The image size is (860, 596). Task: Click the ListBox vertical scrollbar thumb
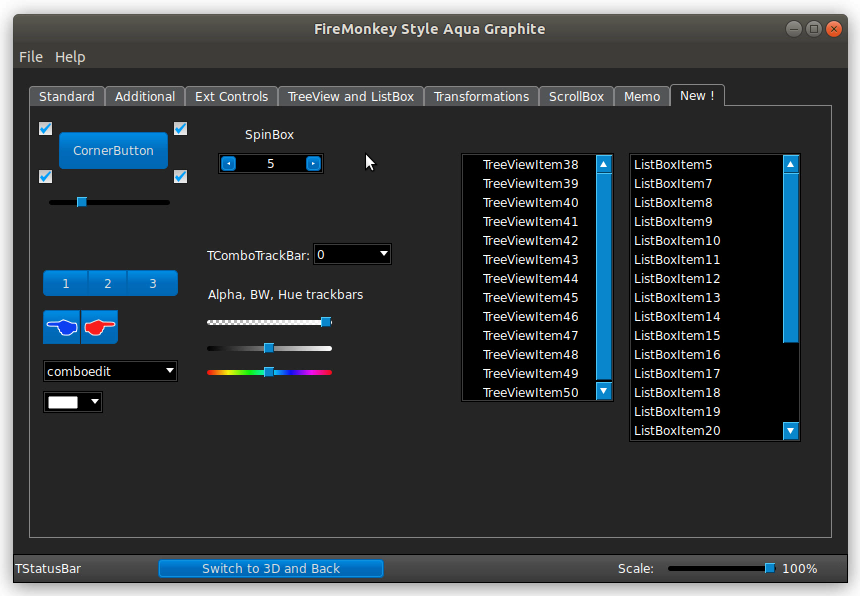[790, 258]
